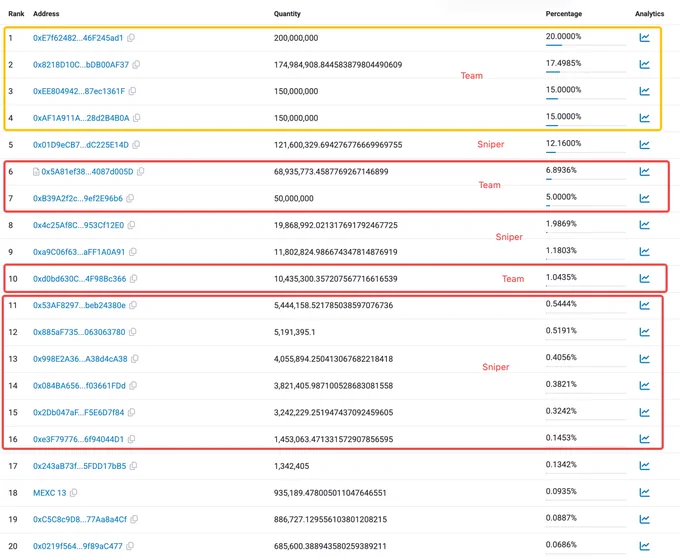Open analytics chart for MEXC 13 row
The image size is (680, 556).
(644, 492)
